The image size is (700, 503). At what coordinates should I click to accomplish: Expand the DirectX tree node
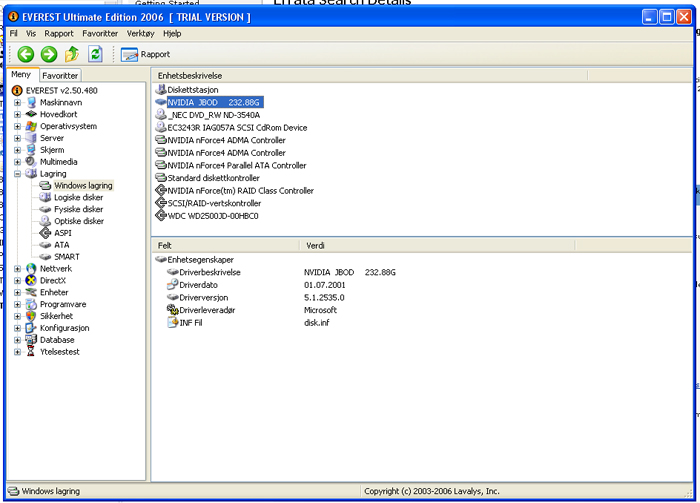[x=17, y=281]
